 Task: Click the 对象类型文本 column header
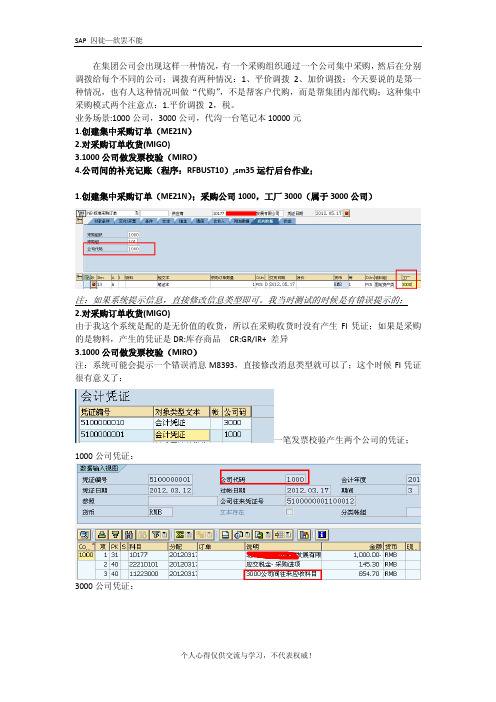pyautogui.click(x=182, y=411)
